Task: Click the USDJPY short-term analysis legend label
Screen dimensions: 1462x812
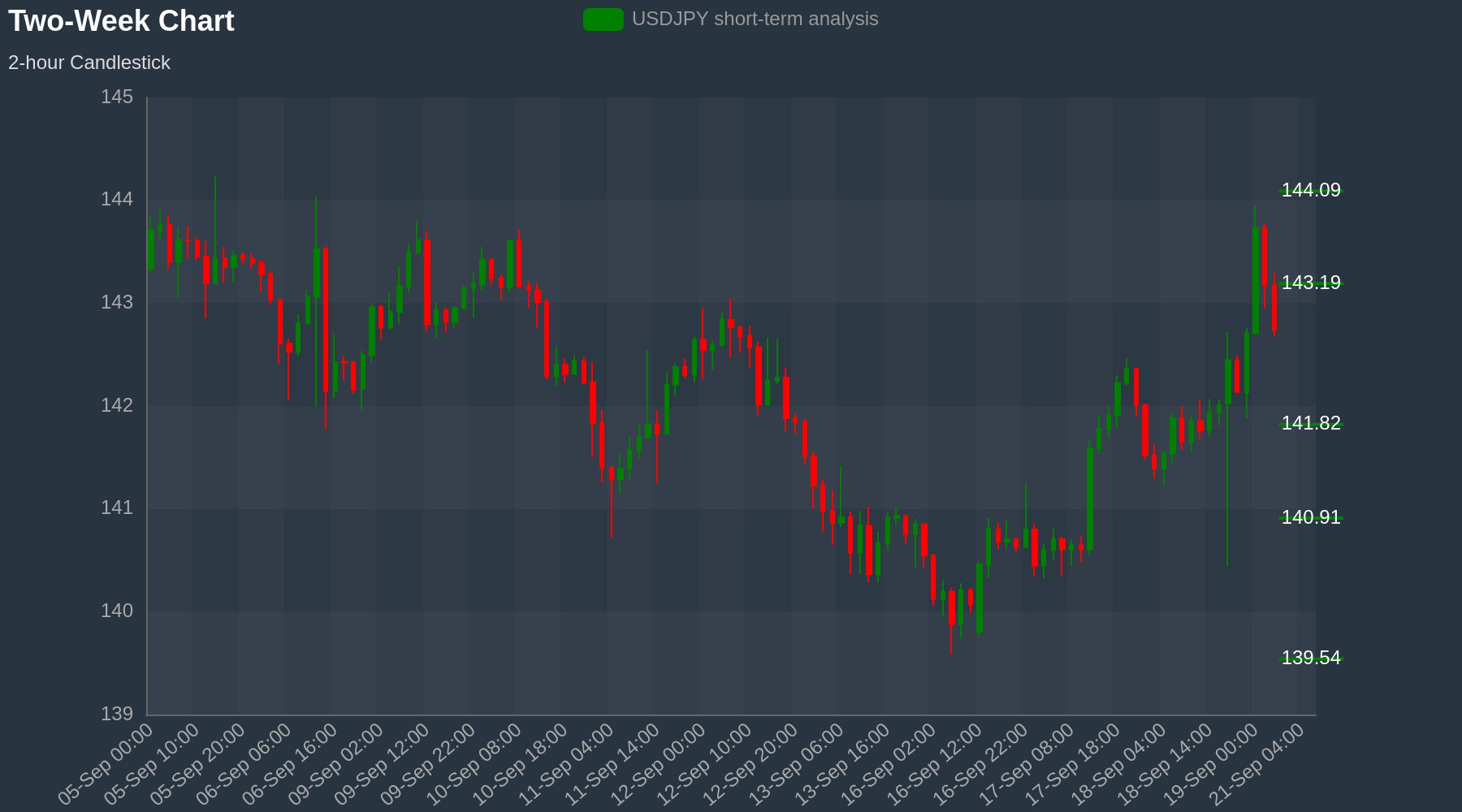Action: (755, 19)
